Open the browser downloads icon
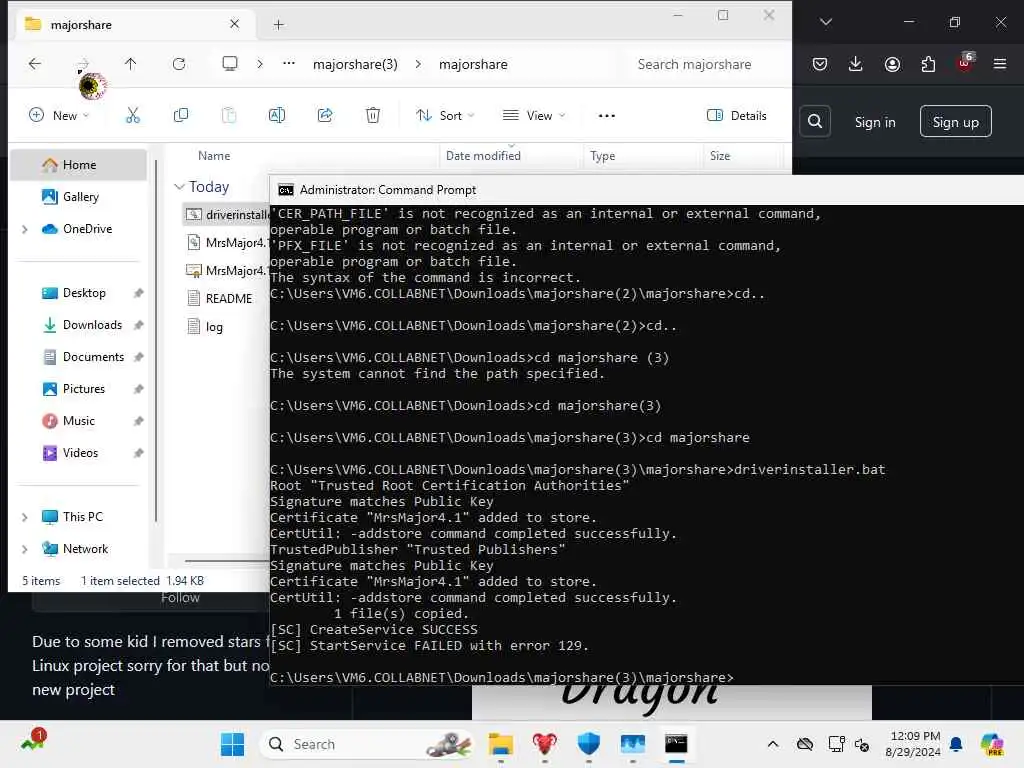 point(856,64)
